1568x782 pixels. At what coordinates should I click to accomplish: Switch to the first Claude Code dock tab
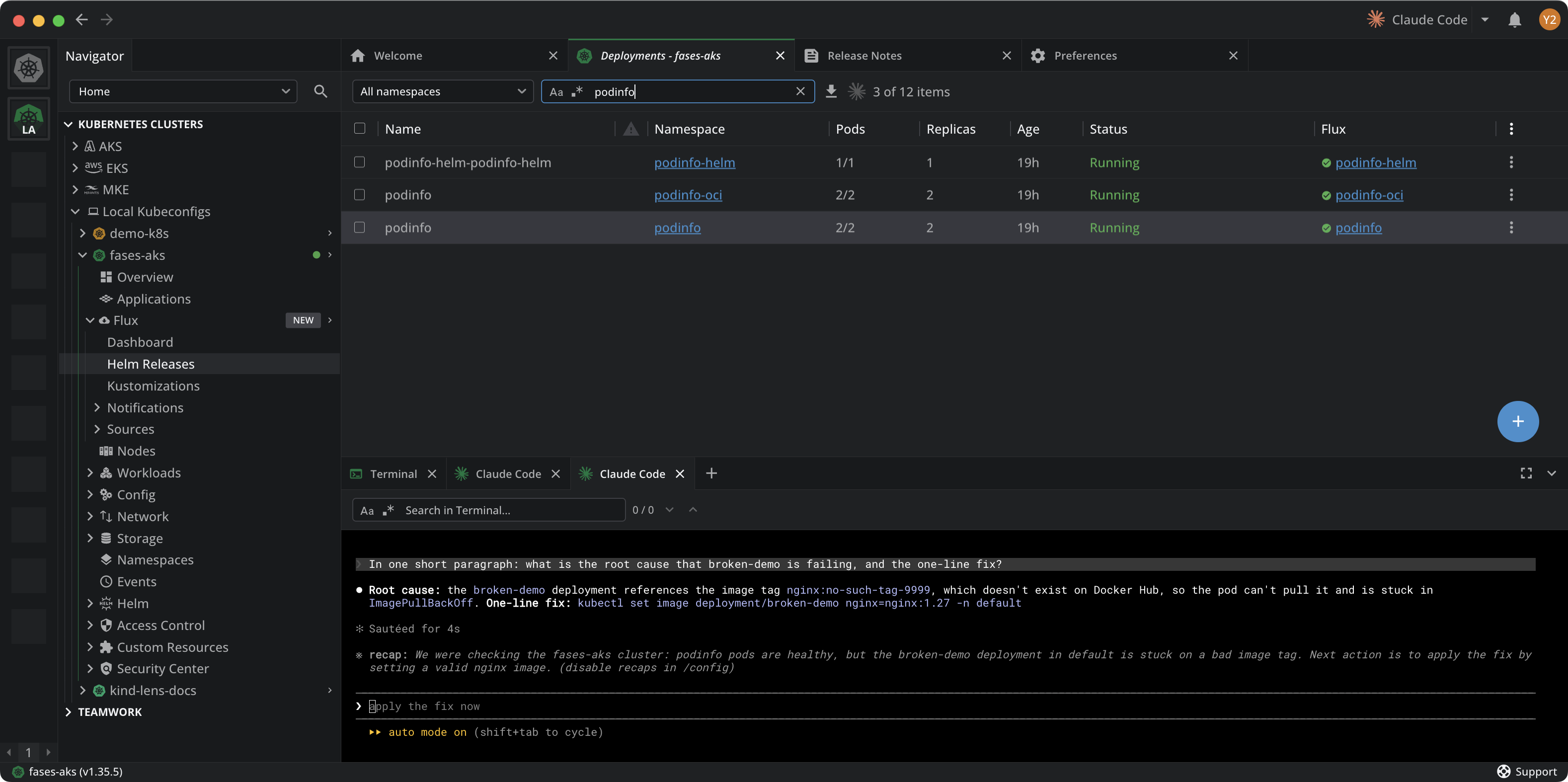pos(508,473)
